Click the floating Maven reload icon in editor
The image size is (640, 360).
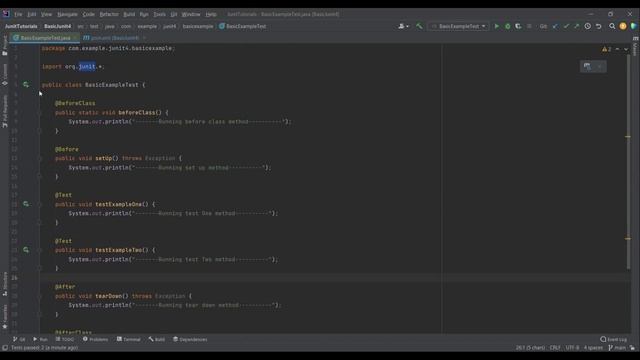click(587, 67)
